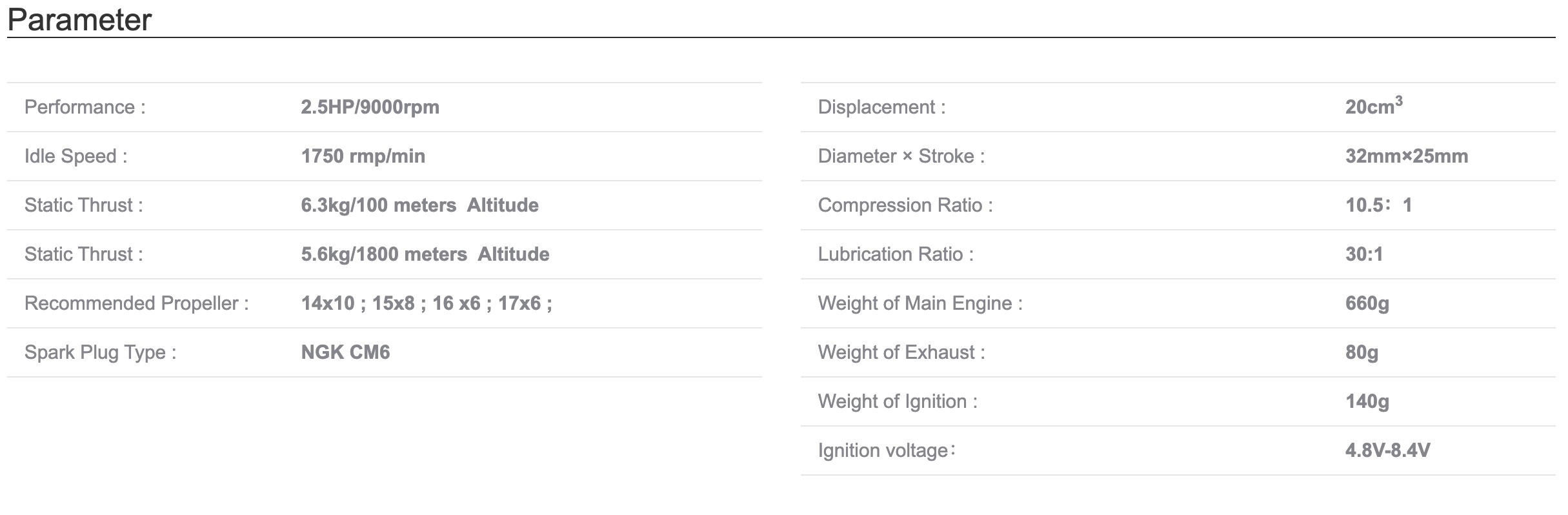
Task: Click the 5.6kg/1800 meters Altitude value
Action: (x=425, y=254)
